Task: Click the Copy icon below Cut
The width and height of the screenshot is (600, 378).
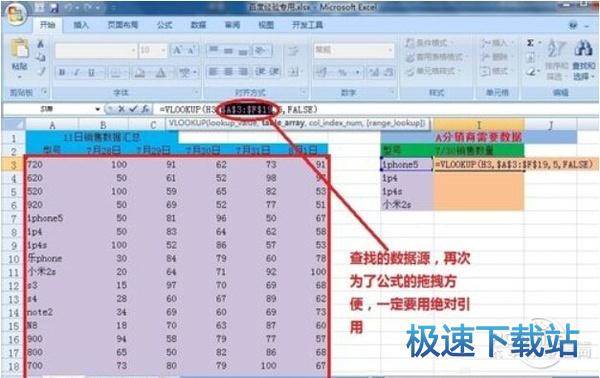Action: click(41, 57)
